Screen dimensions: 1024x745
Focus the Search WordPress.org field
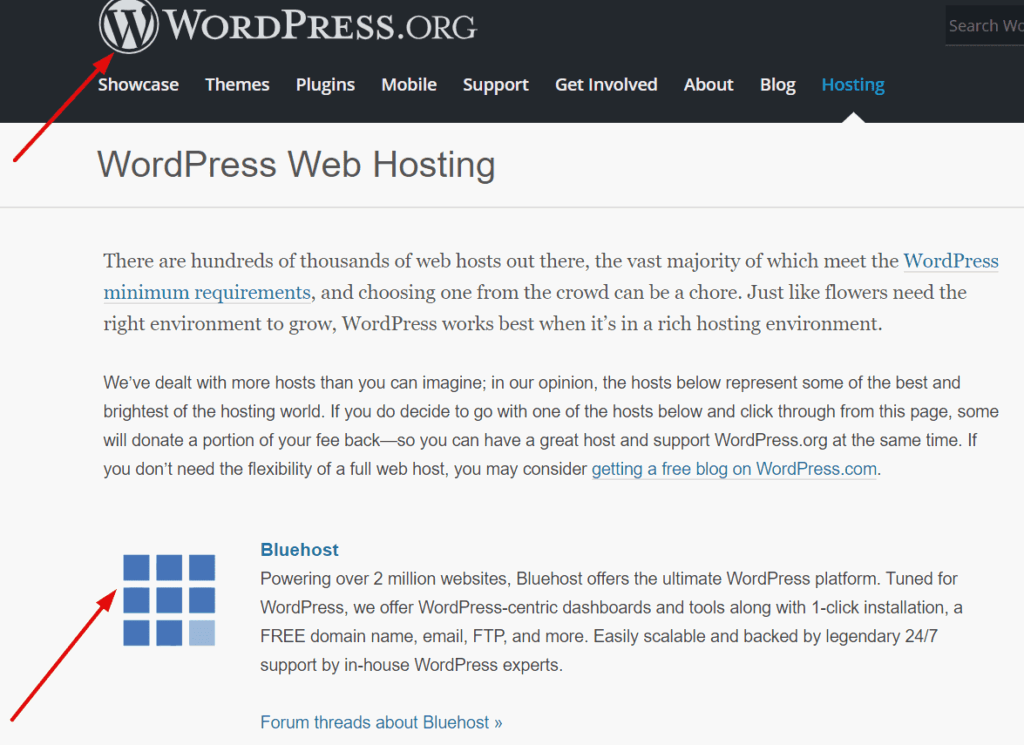coord(985,25)
